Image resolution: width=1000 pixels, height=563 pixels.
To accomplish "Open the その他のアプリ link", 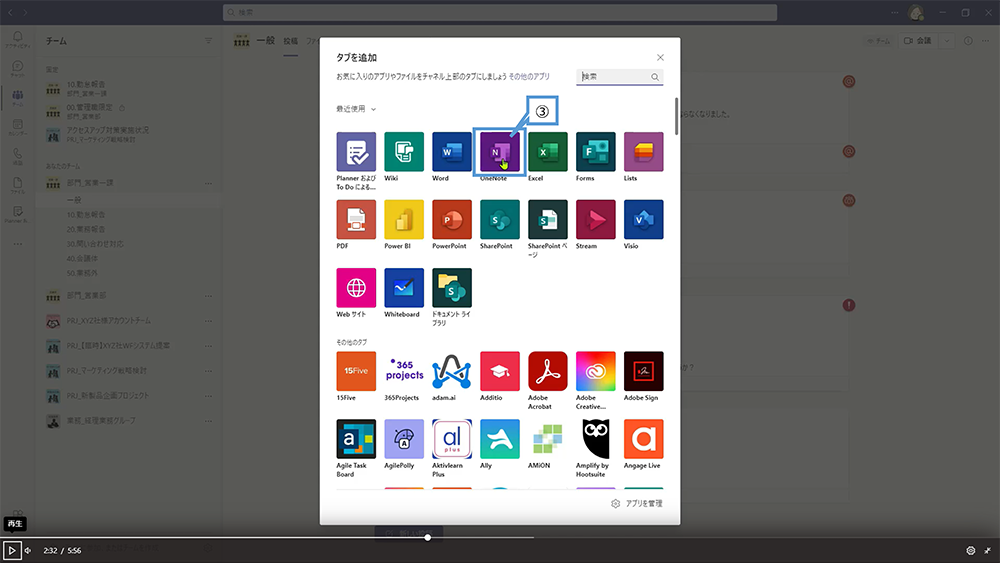I will coord(529,77).
